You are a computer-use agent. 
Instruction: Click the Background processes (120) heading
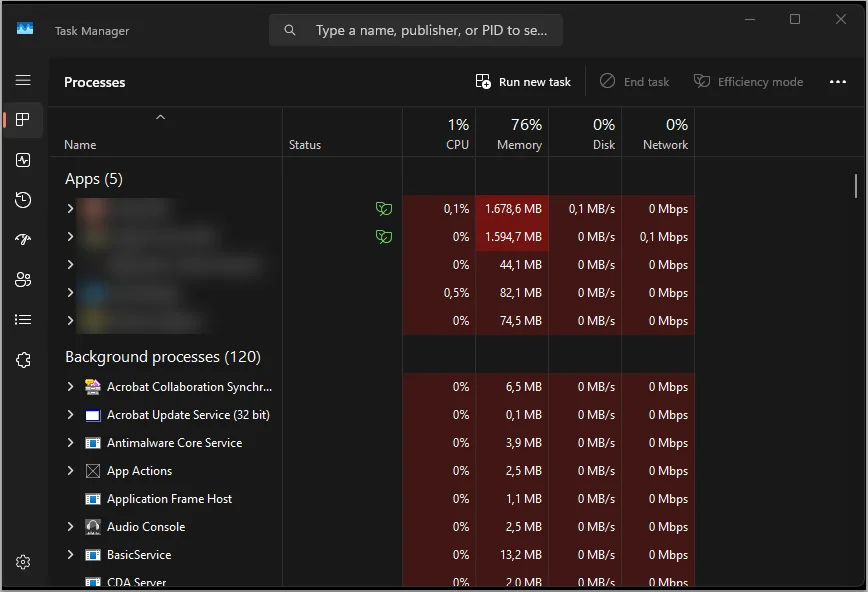163,357
